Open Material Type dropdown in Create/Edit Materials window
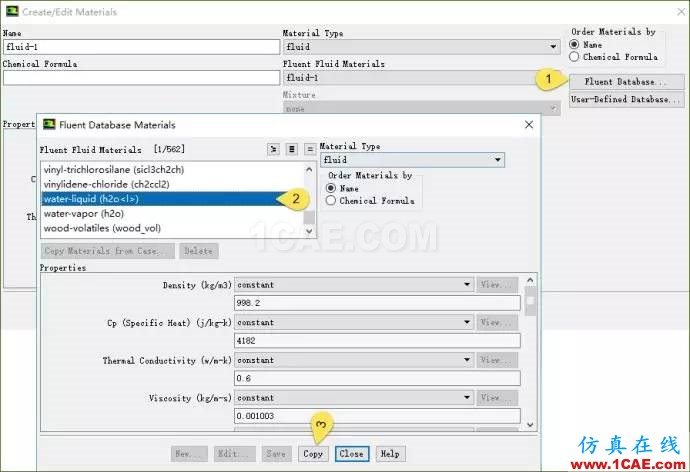Viewport: 690px width, 472px height. pos(421,47)
